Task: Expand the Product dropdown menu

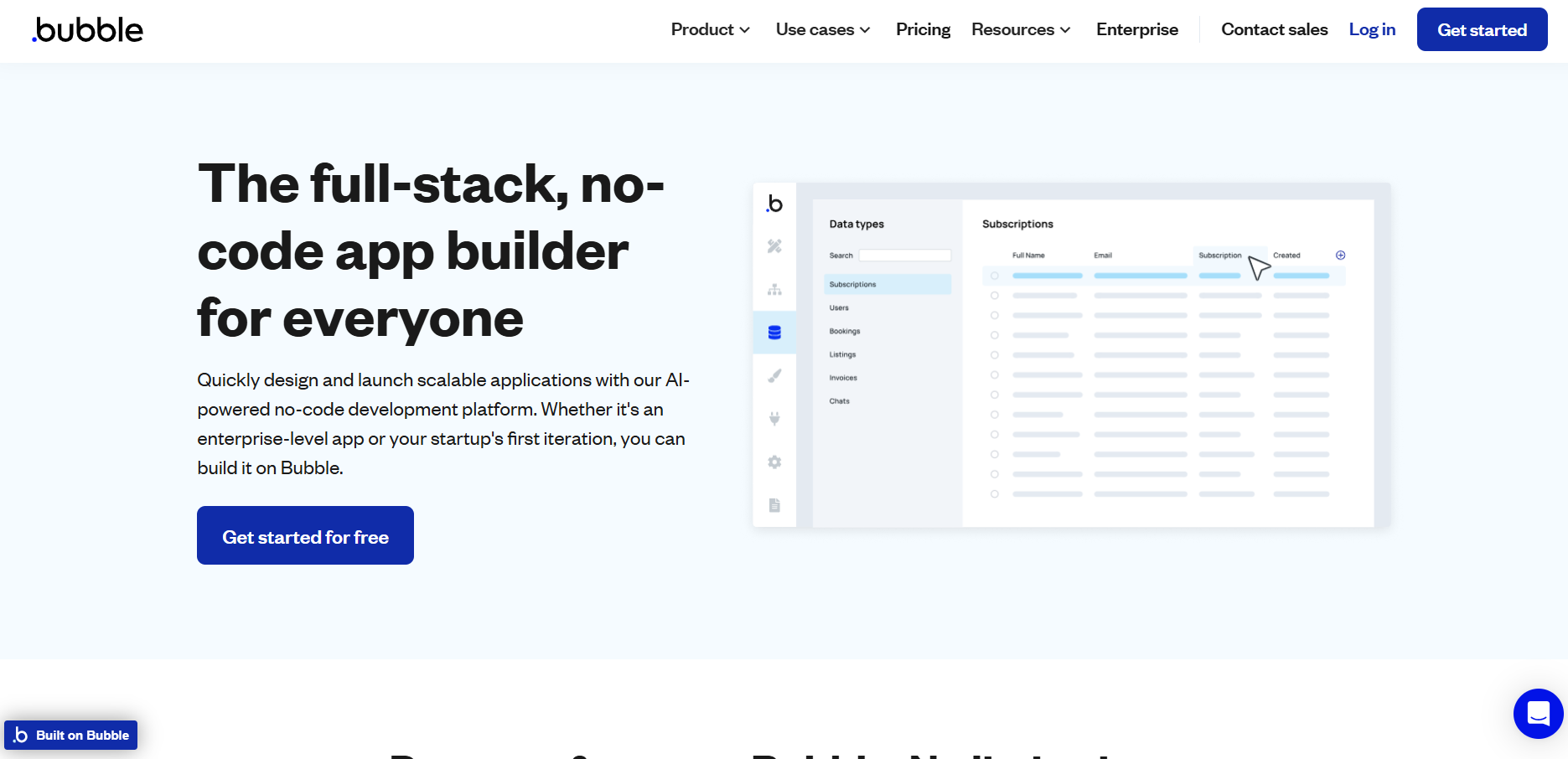Action: point(710,29)
